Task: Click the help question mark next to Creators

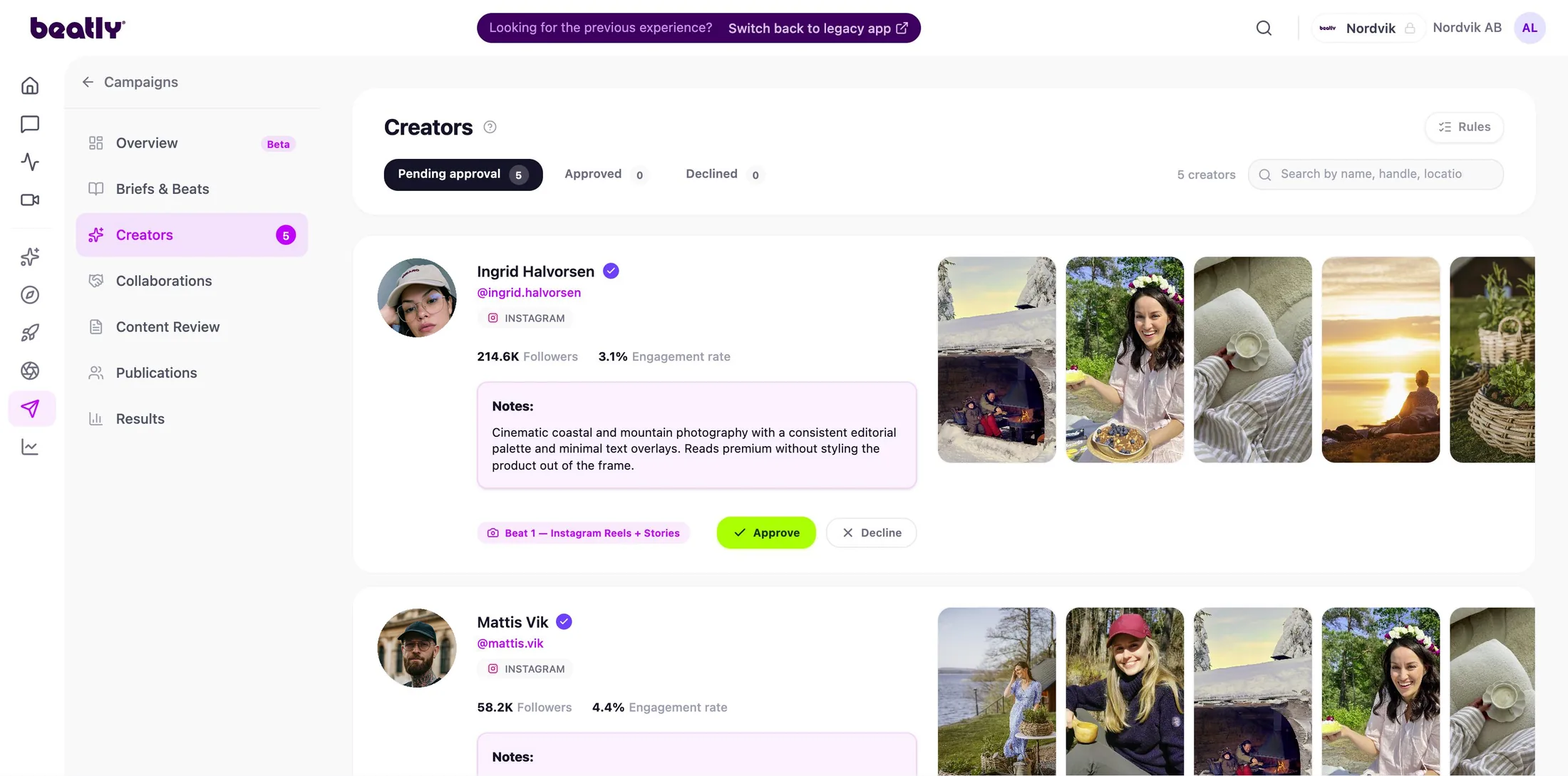Action: tap(490, 127)
